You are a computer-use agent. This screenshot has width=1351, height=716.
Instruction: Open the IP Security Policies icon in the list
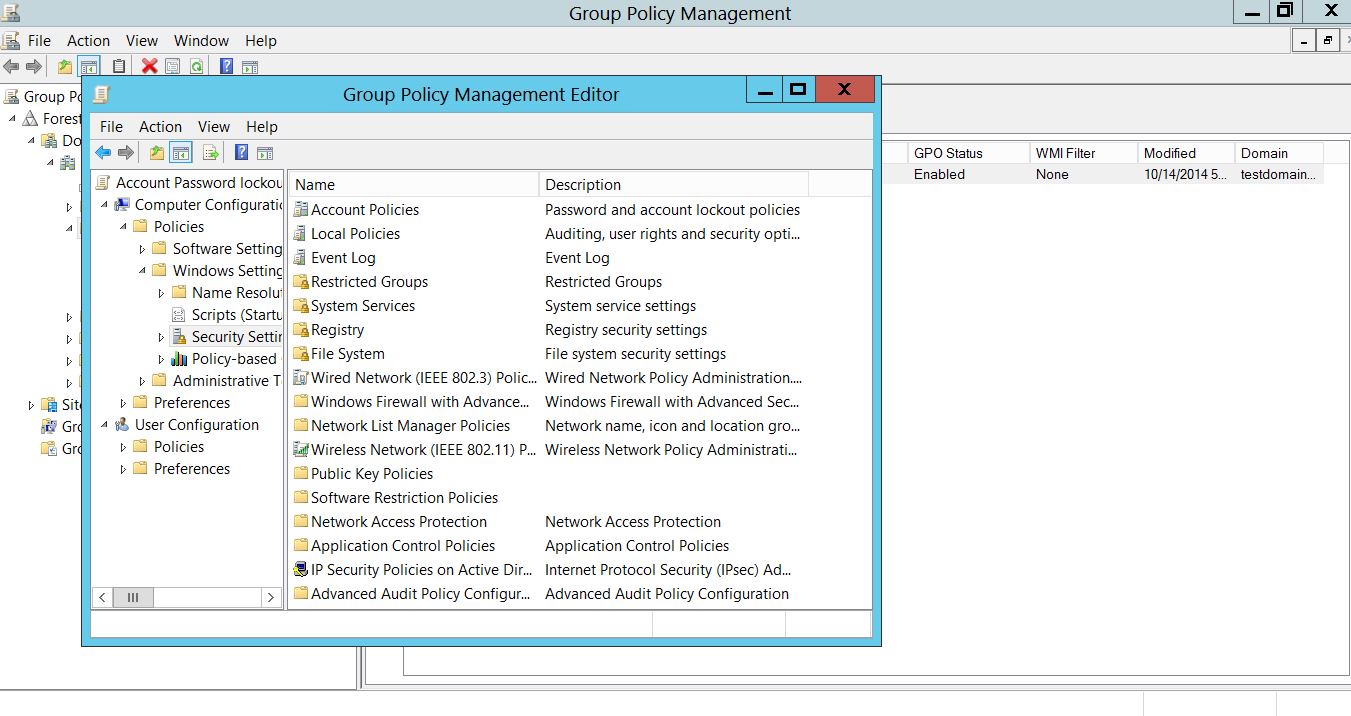[301, 570]
